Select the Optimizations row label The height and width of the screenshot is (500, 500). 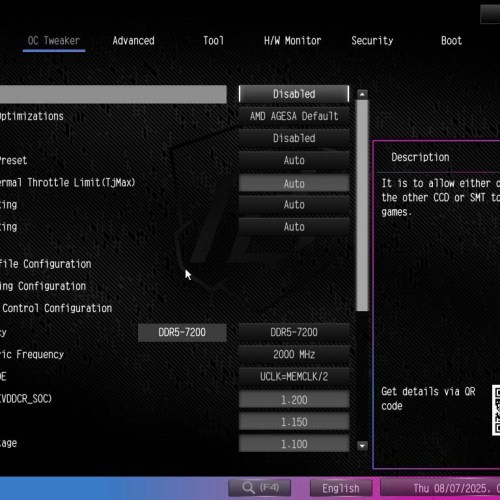32,116
